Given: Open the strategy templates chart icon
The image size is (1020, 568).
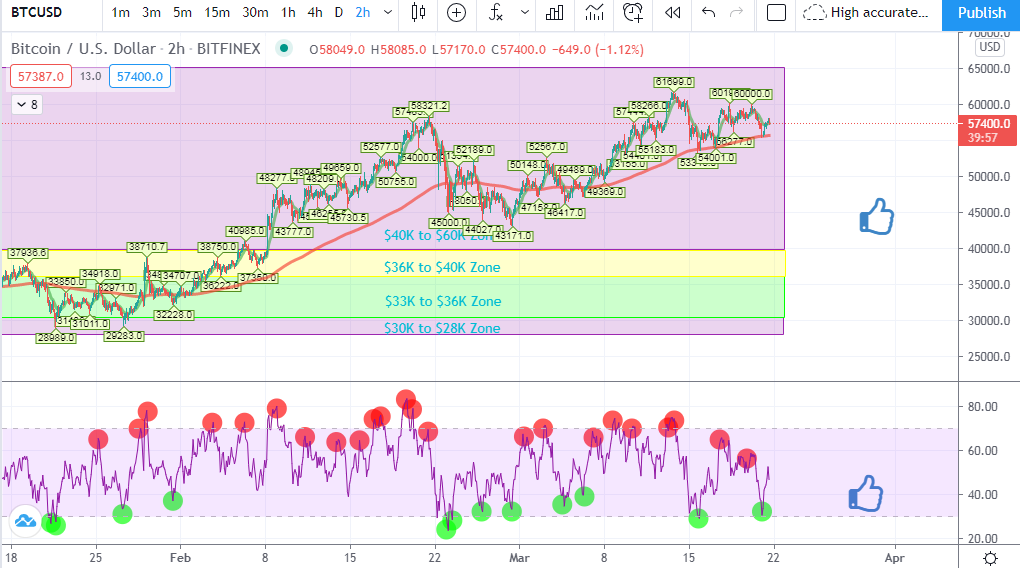Looking at the screenshot, I should coord(594,12).
